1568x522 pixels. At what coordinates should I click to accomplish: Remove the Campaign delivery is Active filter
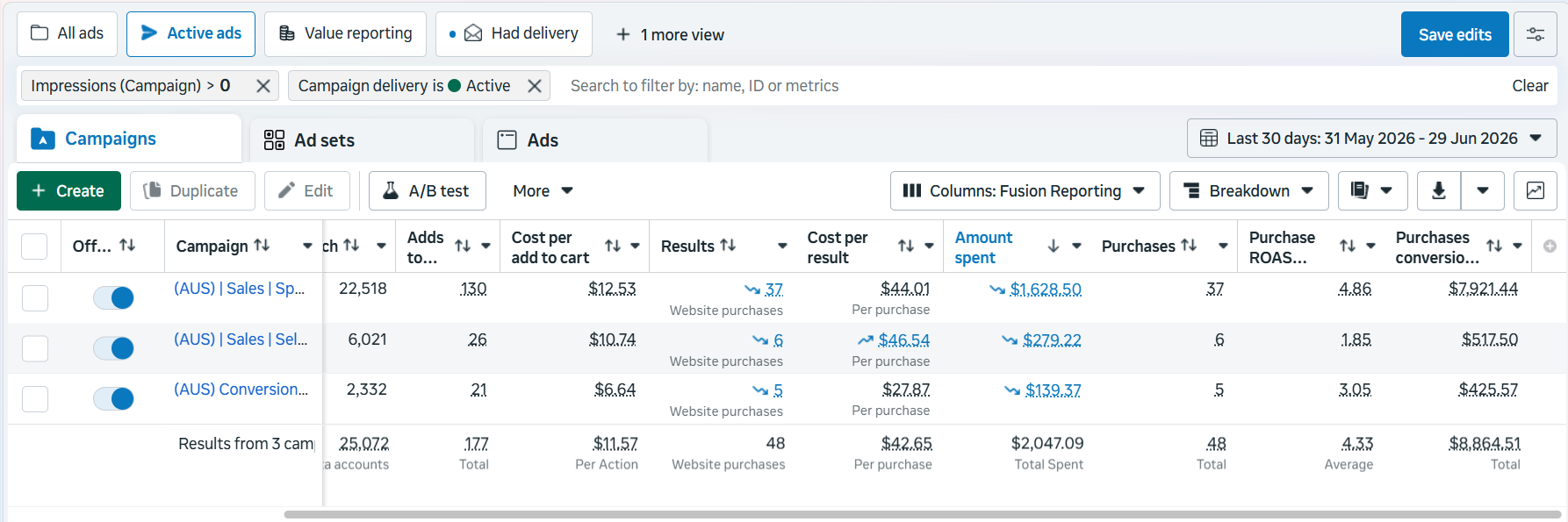pos(534,86)
